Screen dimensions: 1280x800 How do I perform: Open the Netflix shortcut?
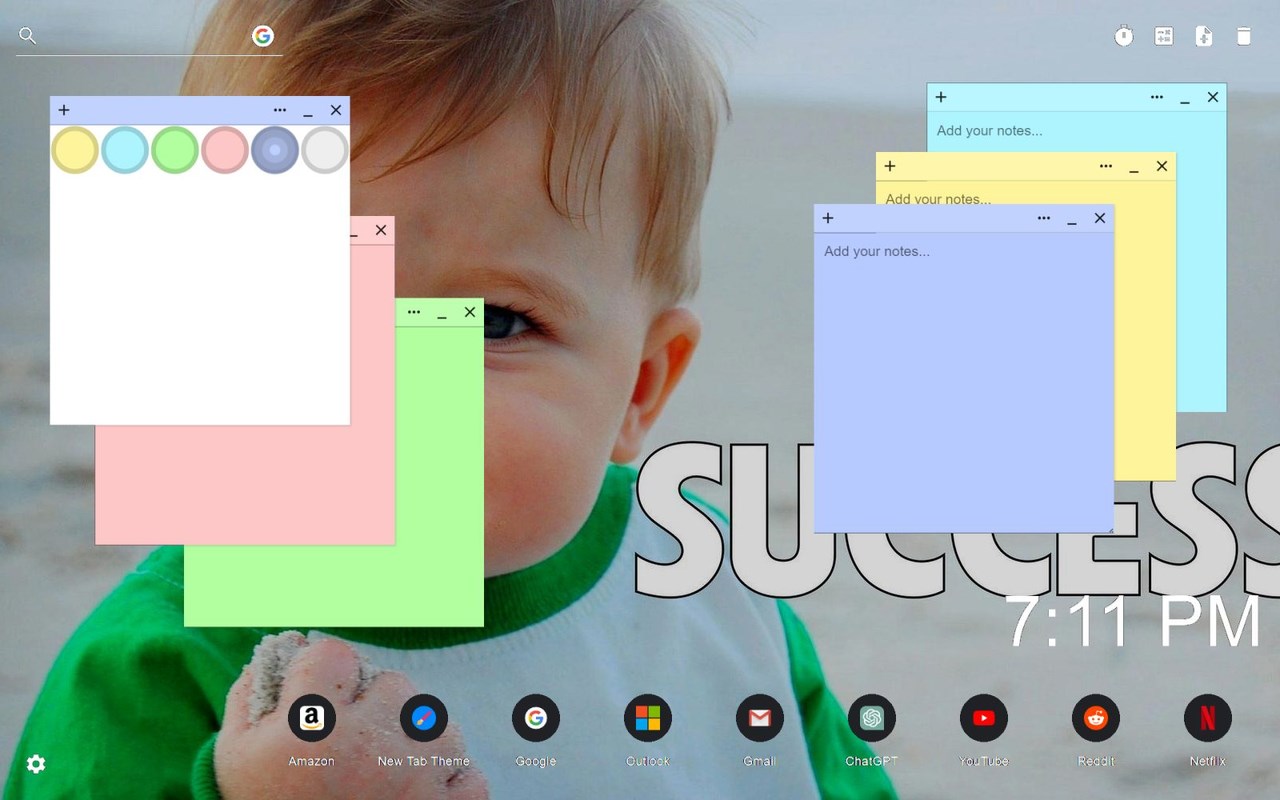coord(1208,718)
